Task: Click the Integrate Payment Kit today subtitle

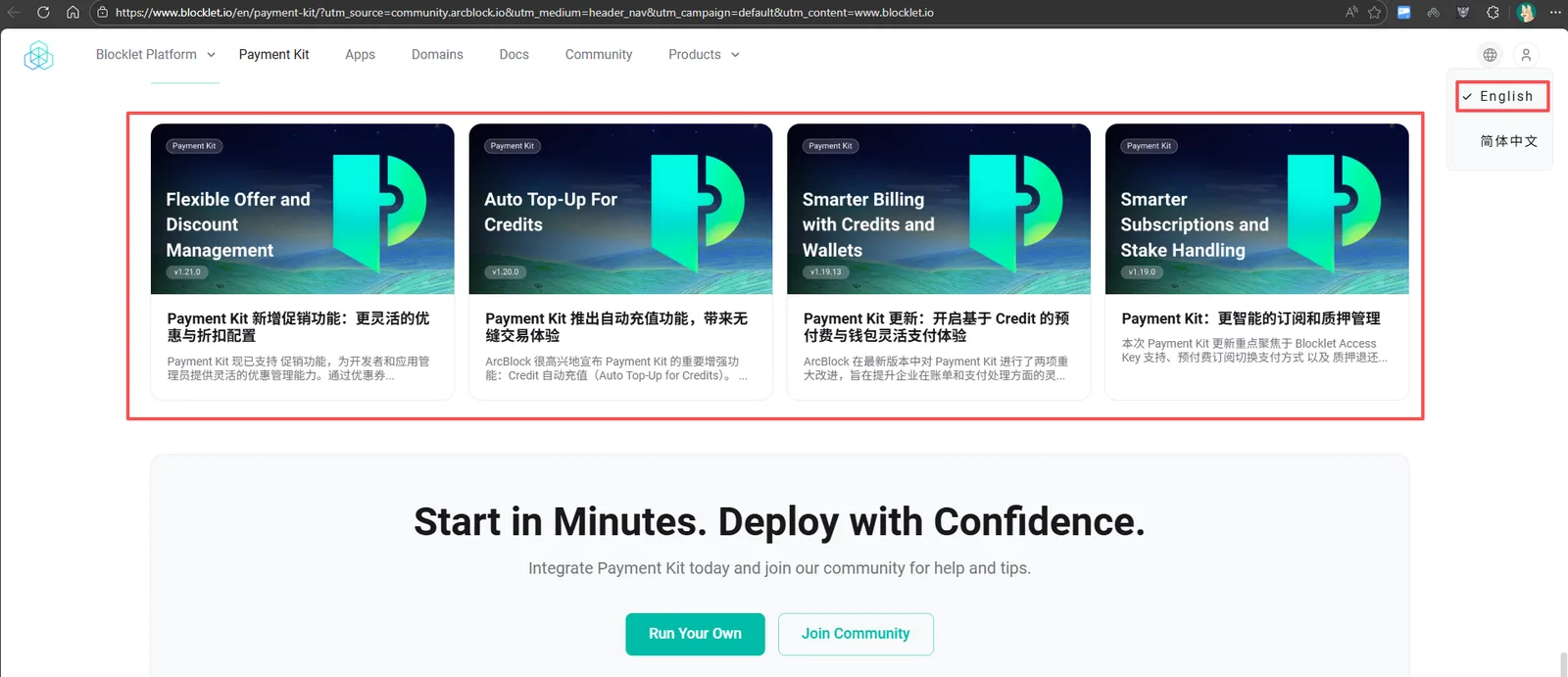Action: click(779, 568)
